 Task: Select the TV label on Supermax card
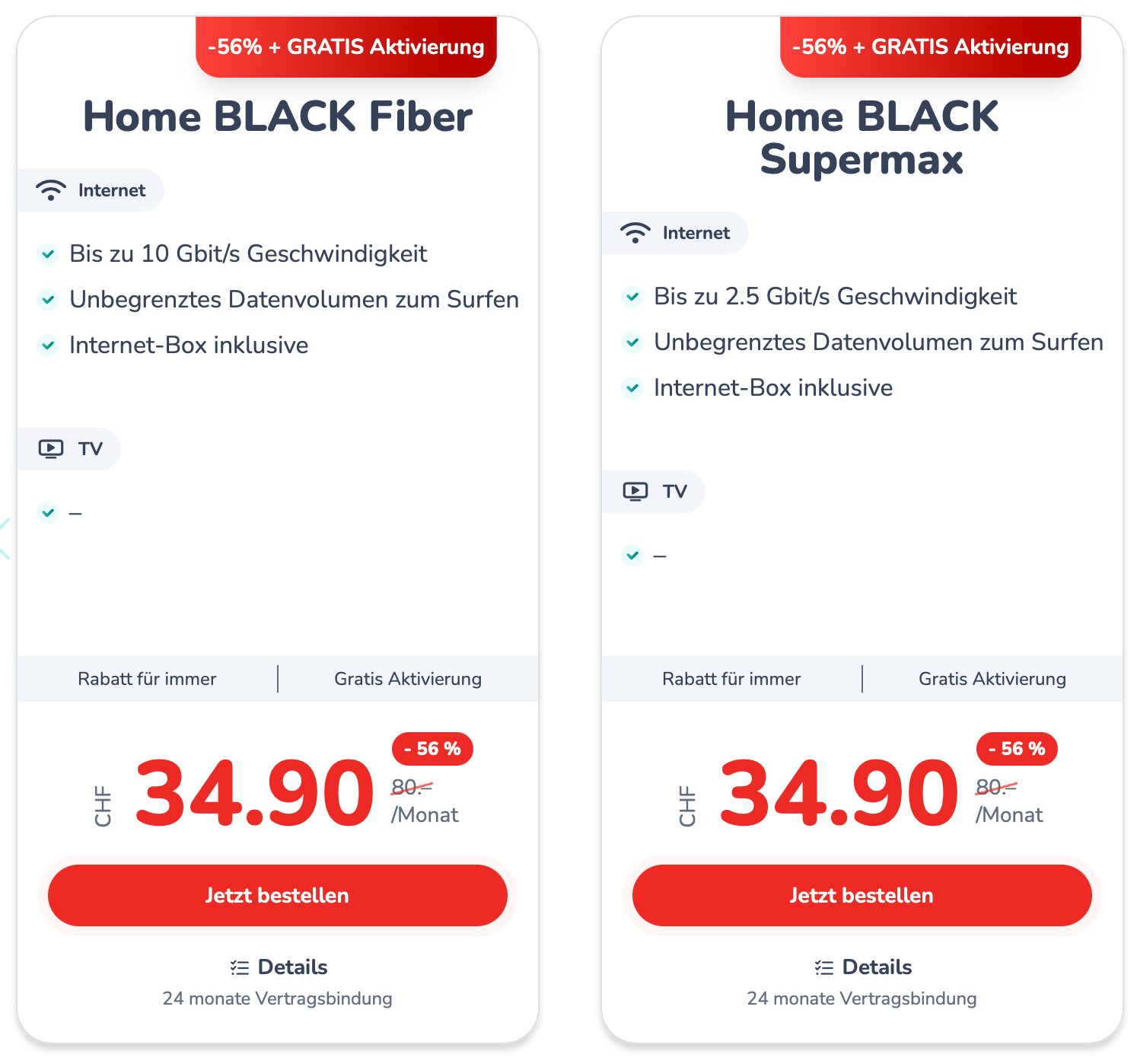675,492
